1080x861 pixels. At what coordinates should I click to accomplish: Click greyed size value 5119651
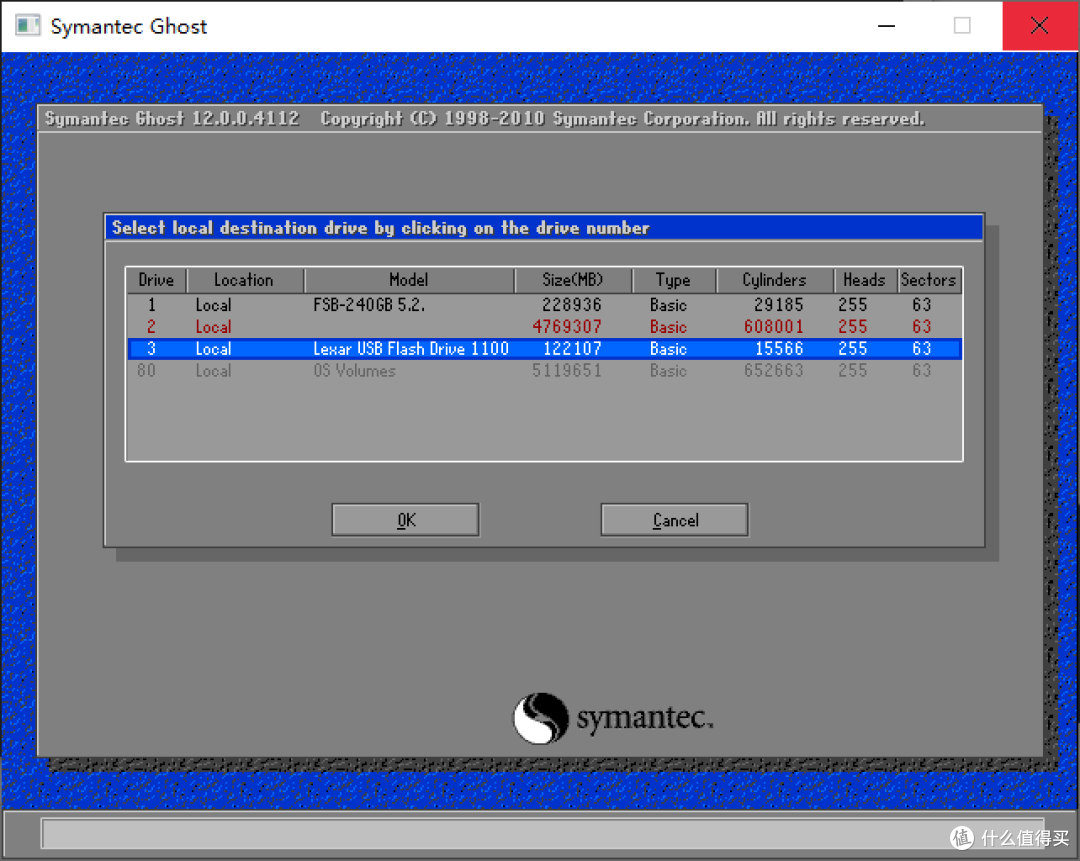[x=567, y=371]
